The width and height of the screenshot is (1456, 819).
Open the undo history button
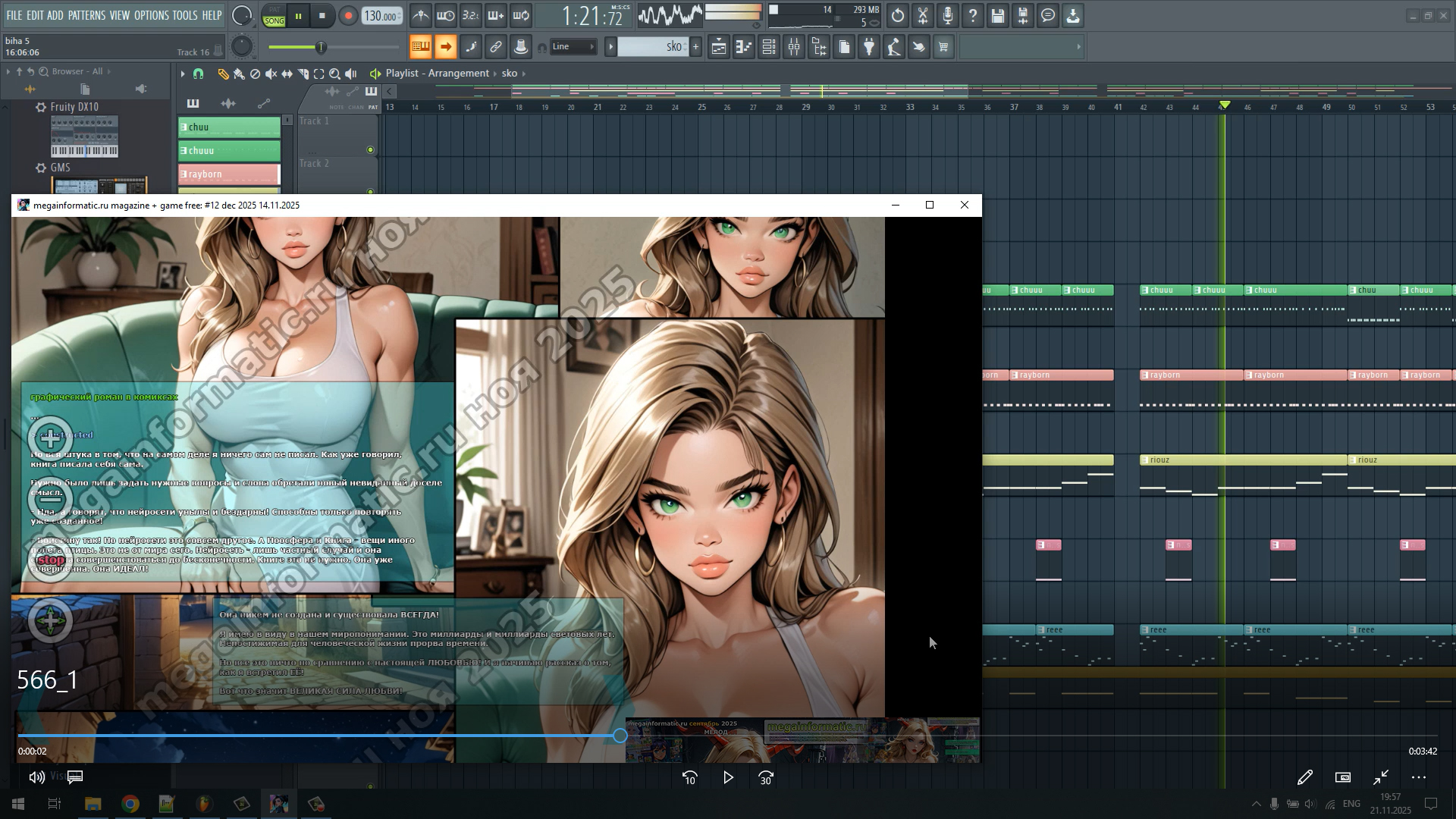tap(898, 15)
